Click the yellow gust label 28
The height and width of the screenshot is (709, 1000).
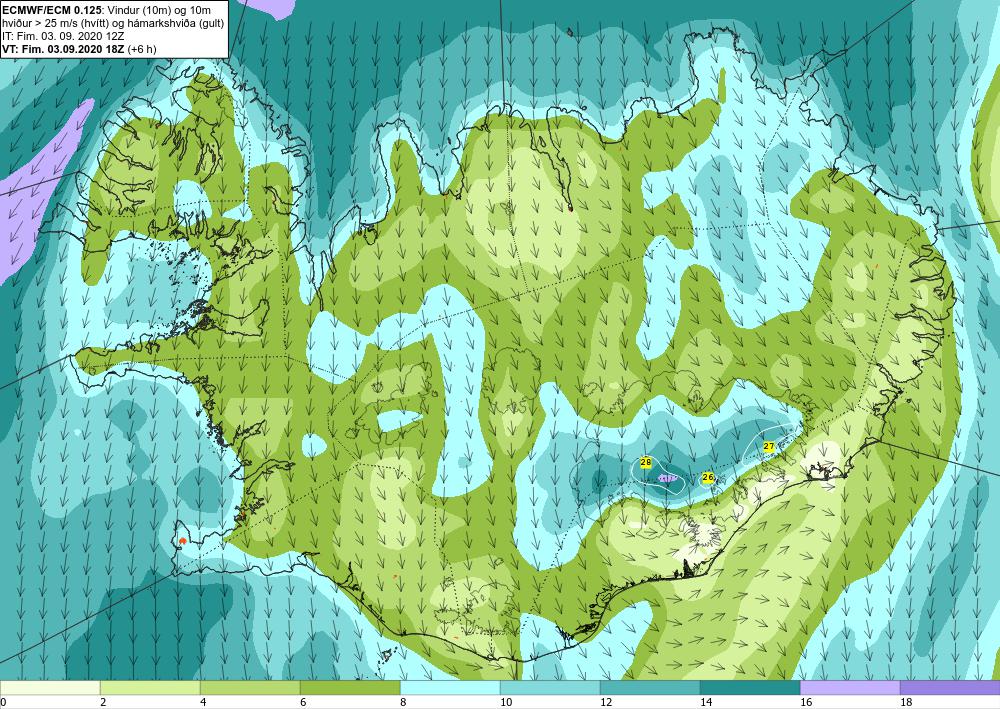point(645,462)
